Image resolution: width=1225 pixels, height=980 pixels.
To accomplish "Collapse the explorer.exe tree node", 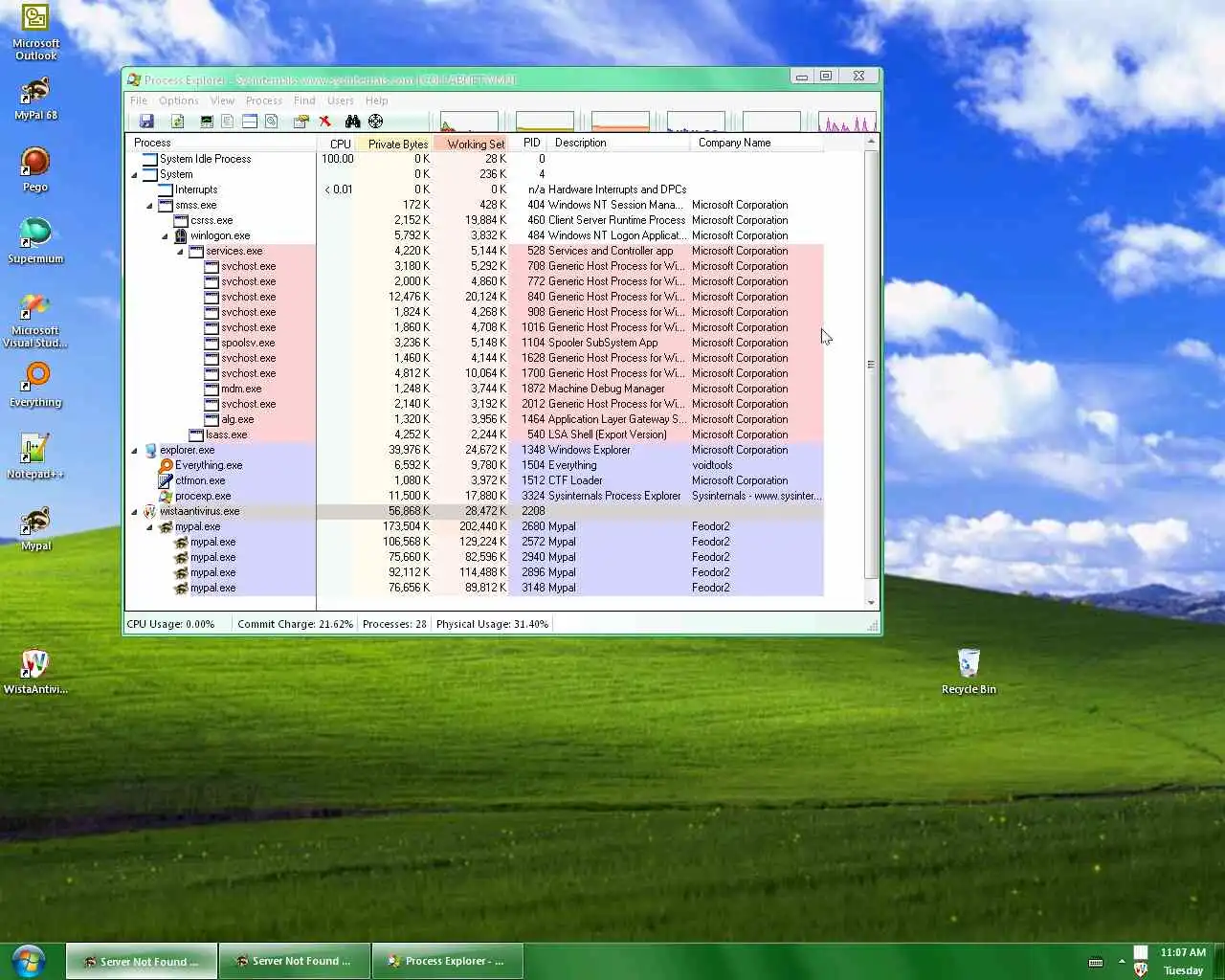I will coord(134,450).
